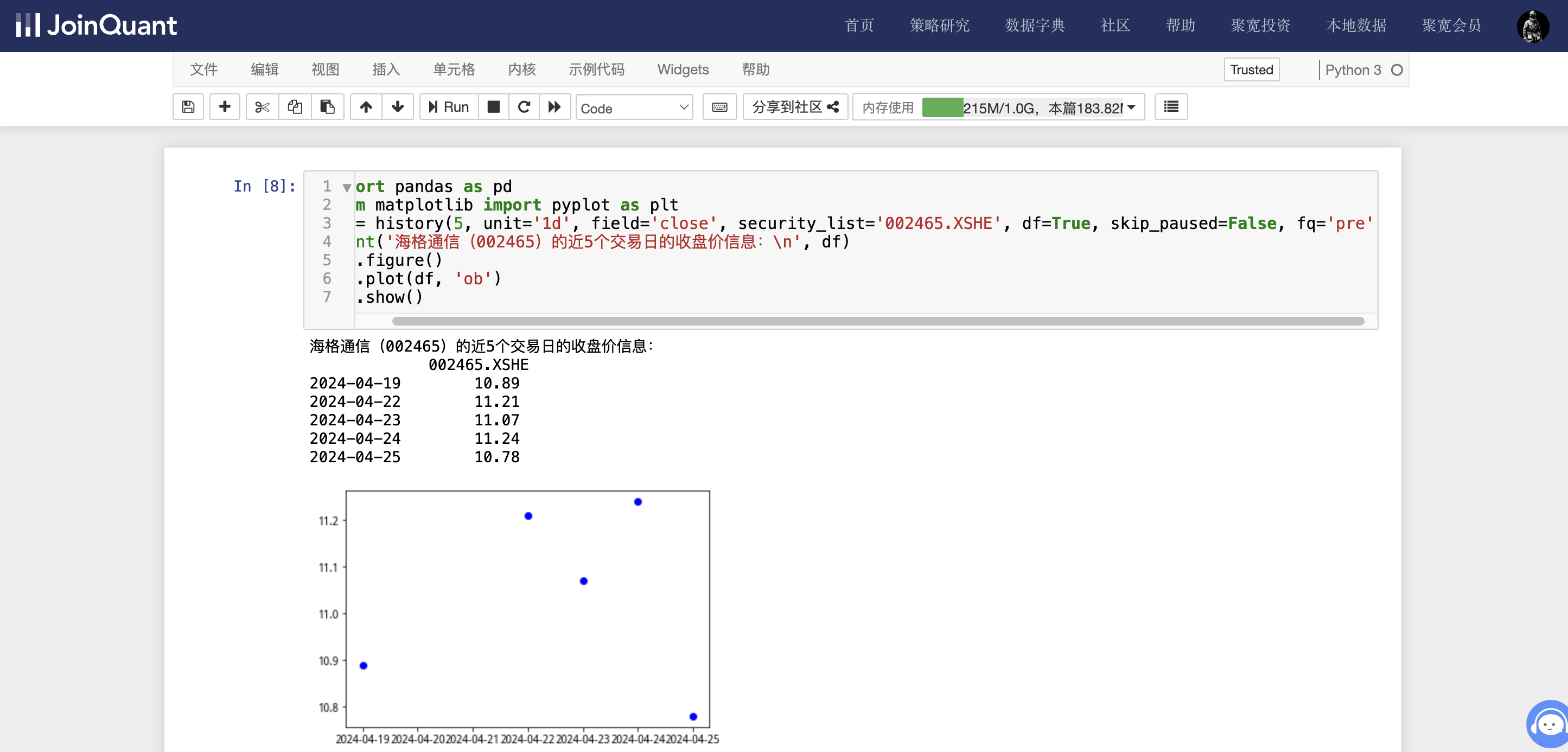Cut selected cell with scissors icon

[263, 107]
